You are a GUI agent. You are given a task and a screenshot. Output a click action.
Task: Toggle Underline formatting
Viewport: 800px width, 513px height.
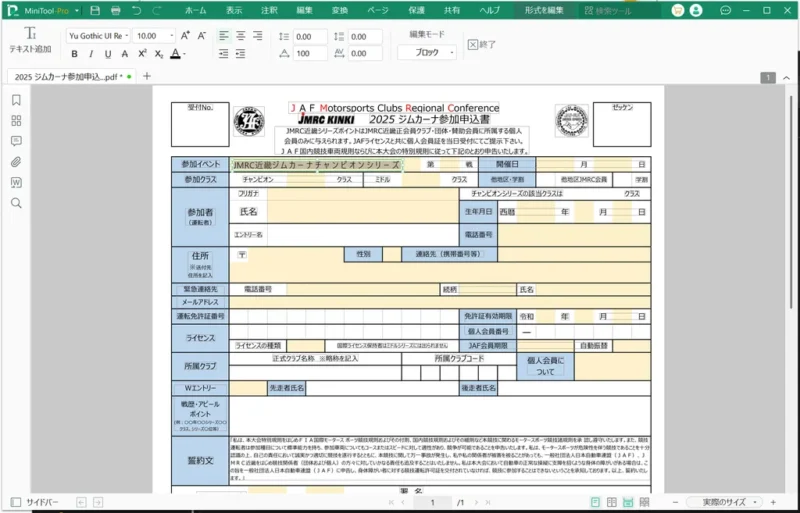(108, 54)
